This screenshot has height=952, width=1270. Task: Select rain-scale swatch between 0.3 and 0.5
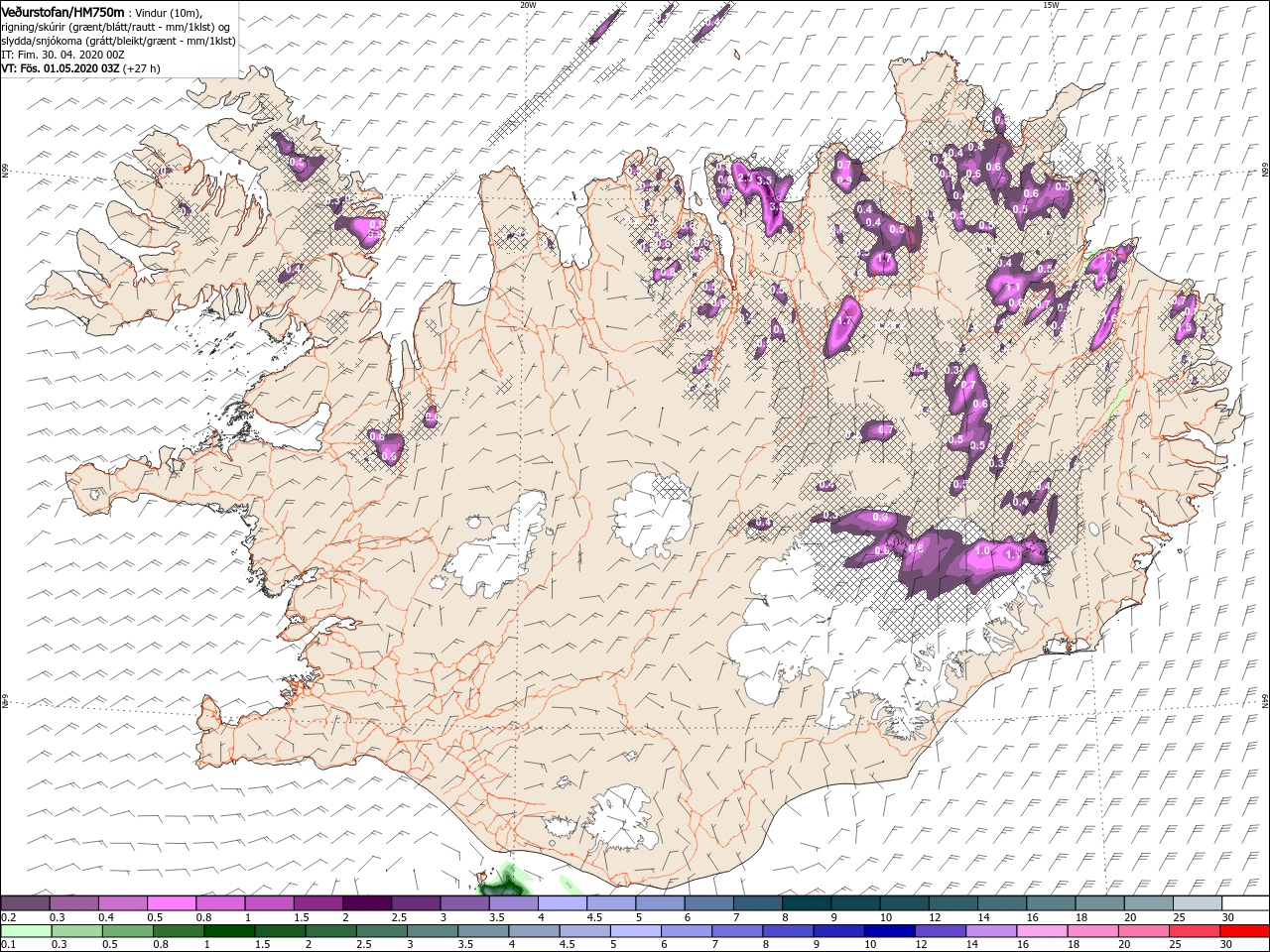click(x=75, y=931)
